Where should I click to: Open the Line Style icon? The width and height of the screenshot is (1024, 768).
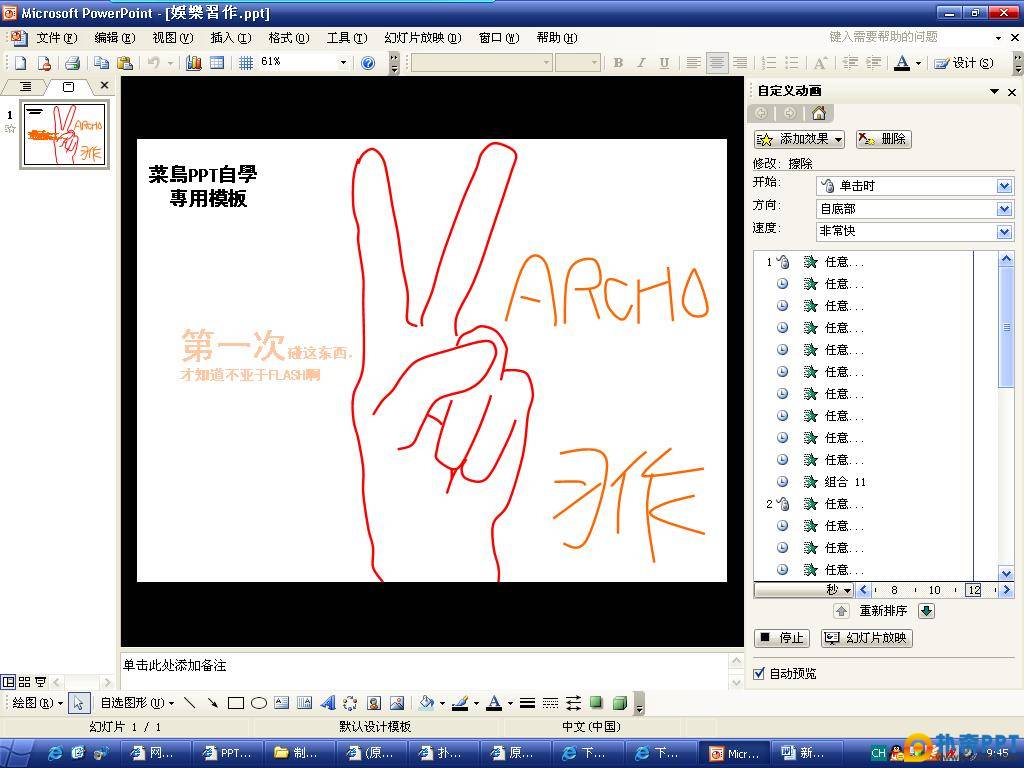tap(528, 703)
